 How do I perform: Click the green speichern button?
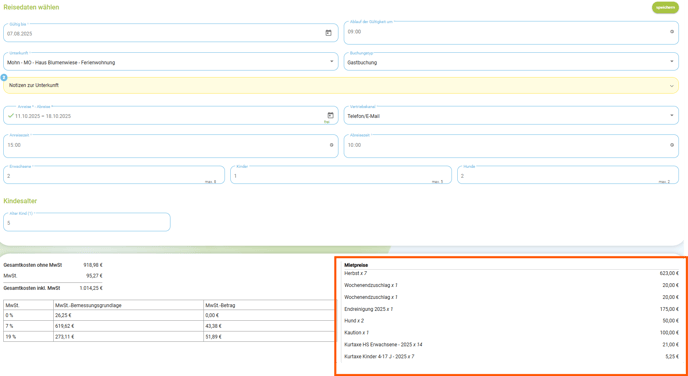point(665,7)
